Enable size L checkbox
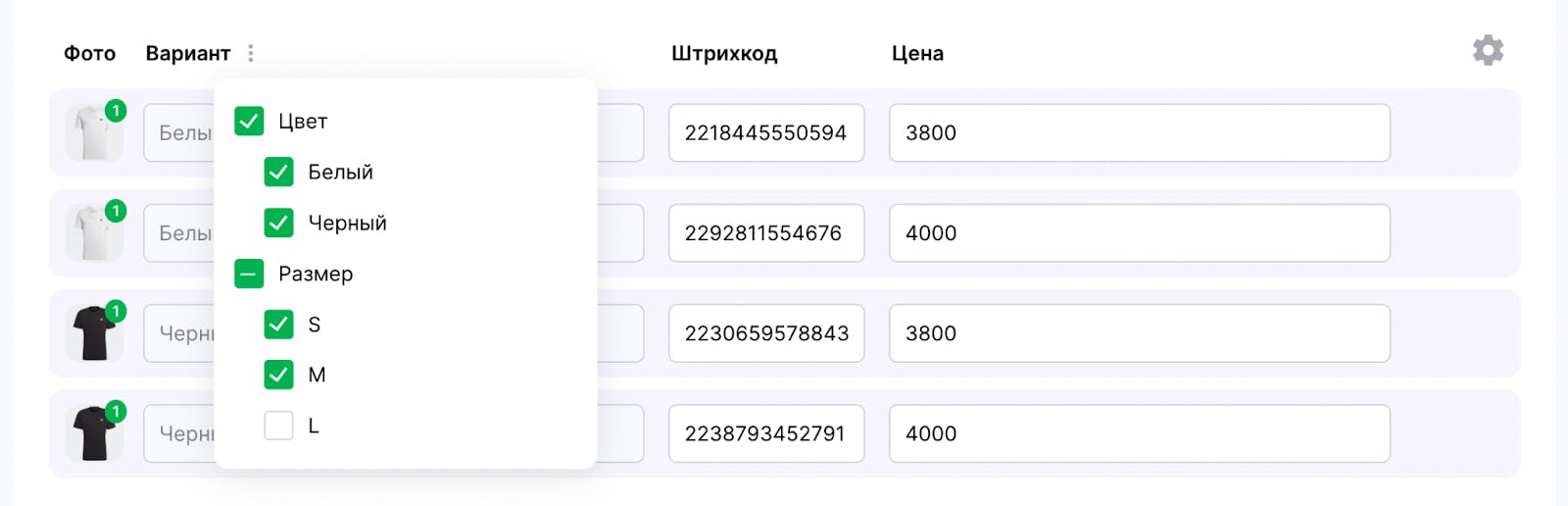Screen dimensions: 1568x506 pos(279,426)
